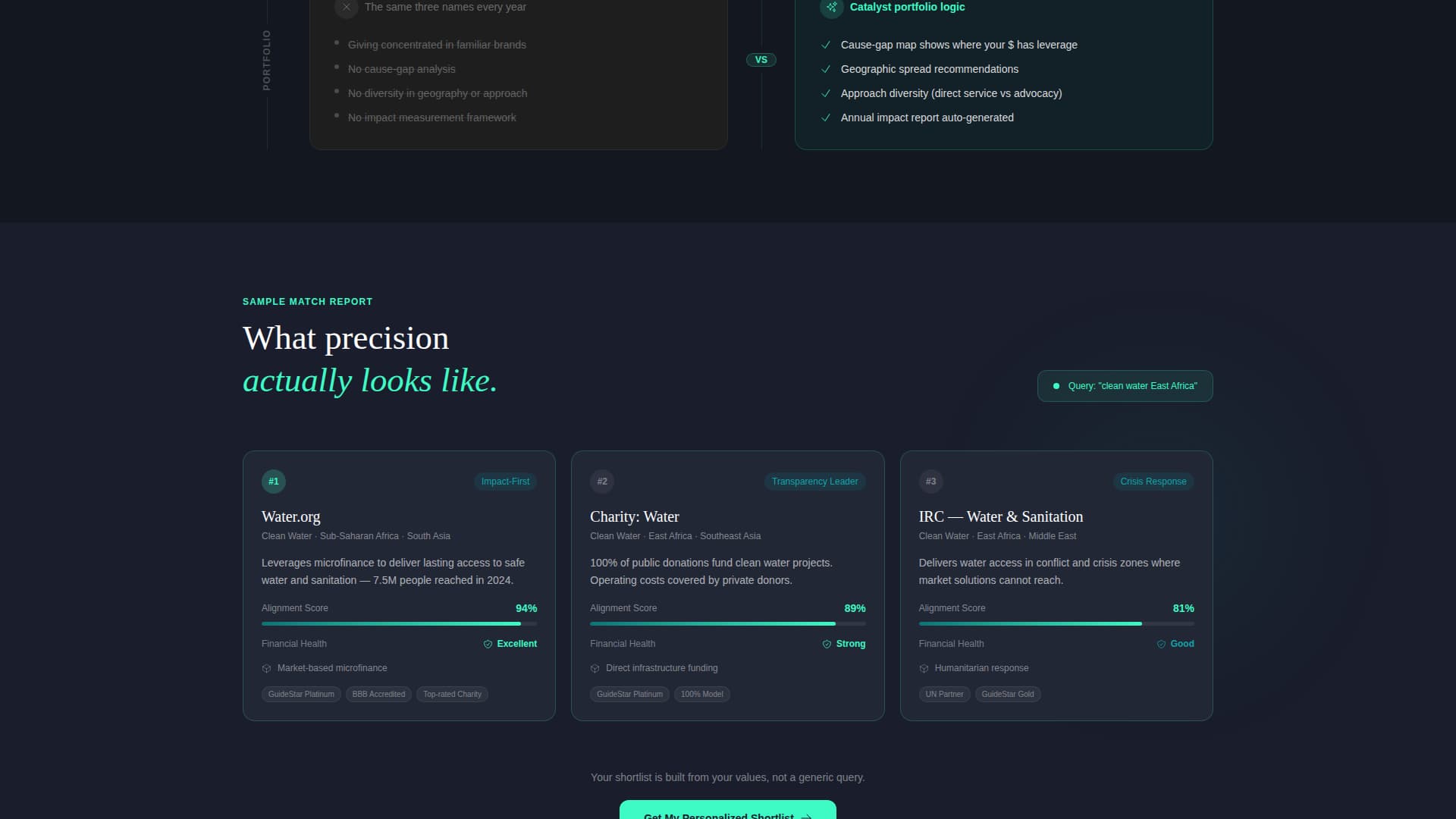Click the IRC alignment score bar

1056,624
